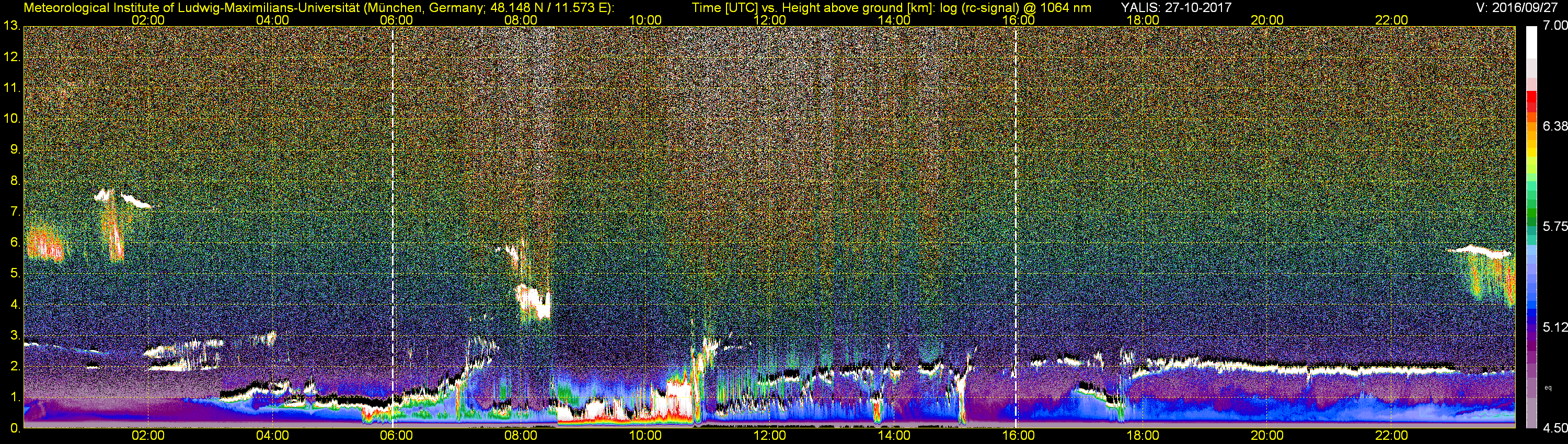Click the 02:00 label on the bottom time axis
The height and width of the screenshot is (444, 1568).
pos(148,436)
